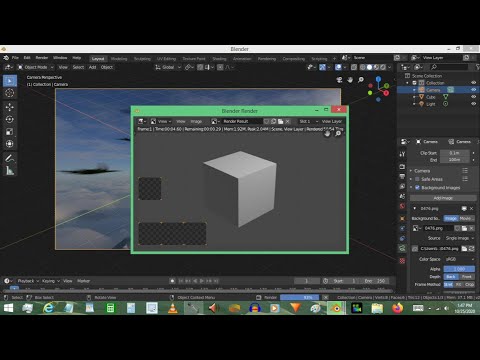Open the World properties tab
This screenshot has height=360, width=480.
(x=402, y=206)
